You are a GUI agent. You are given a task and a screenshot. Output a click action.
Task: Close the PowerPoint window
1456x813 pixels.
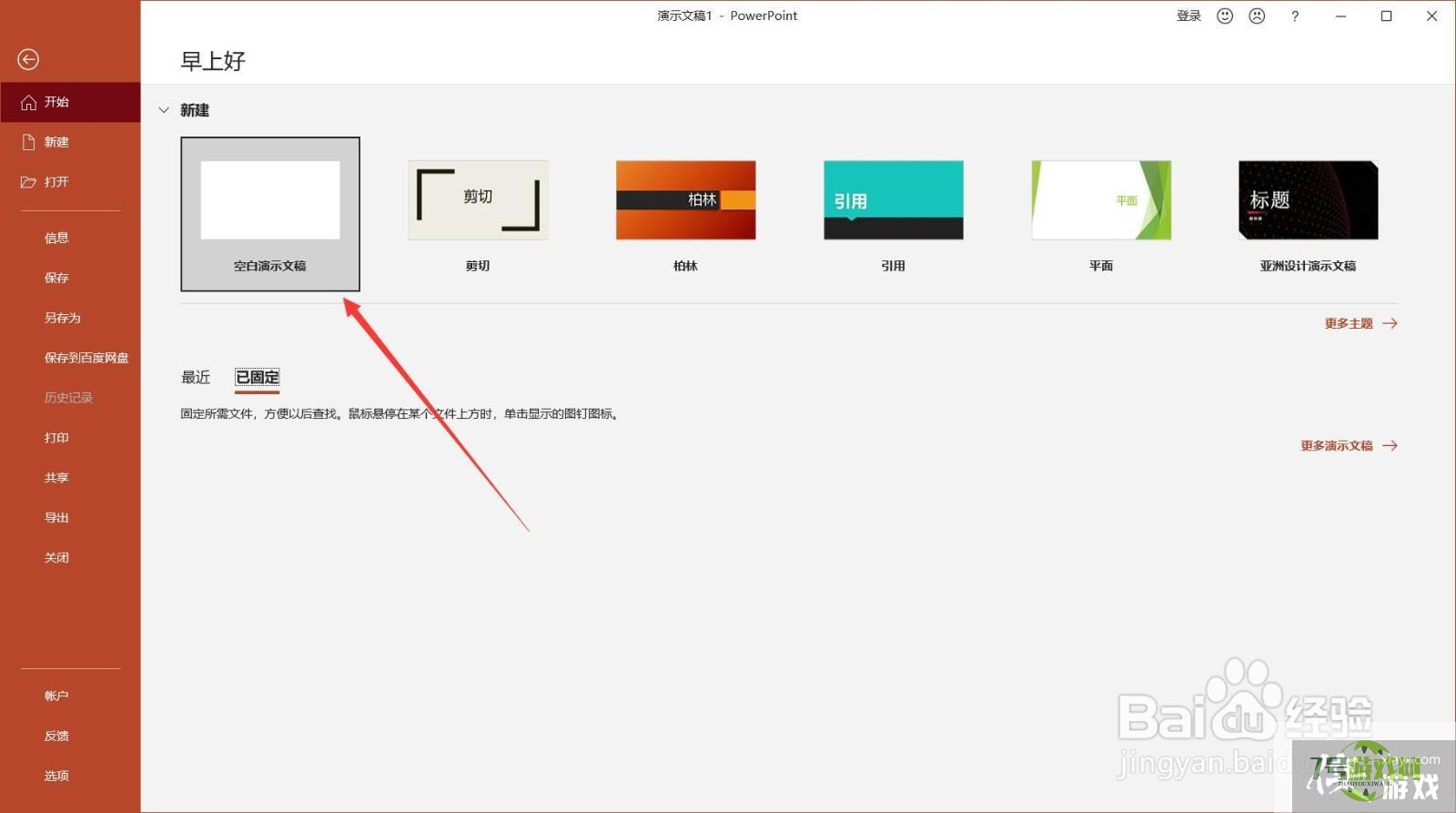1431,15
